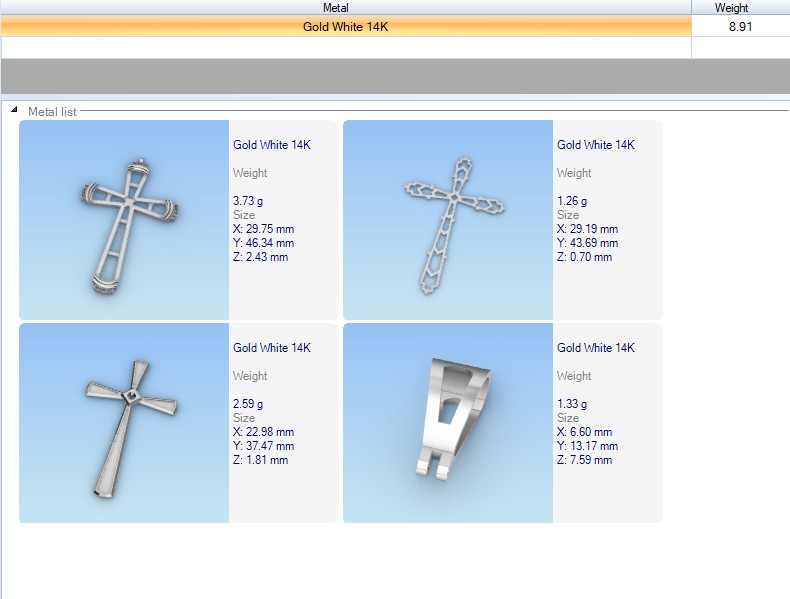The height and width of the screenshot is (599, 790).
Task: Click the empty row below Gold White 14K
Action: [345, 47]
